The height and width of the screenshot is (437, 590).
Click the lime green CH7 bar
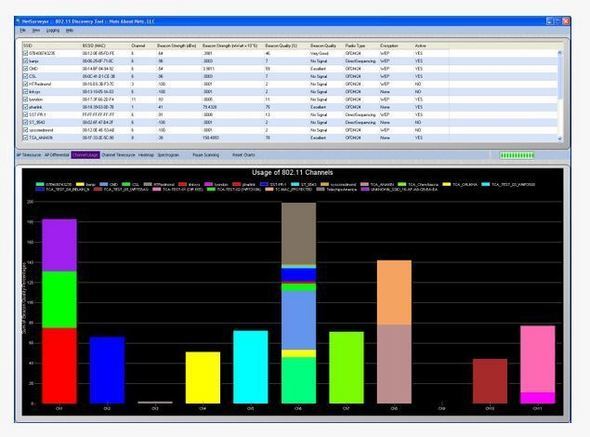[x=347, y=368]
